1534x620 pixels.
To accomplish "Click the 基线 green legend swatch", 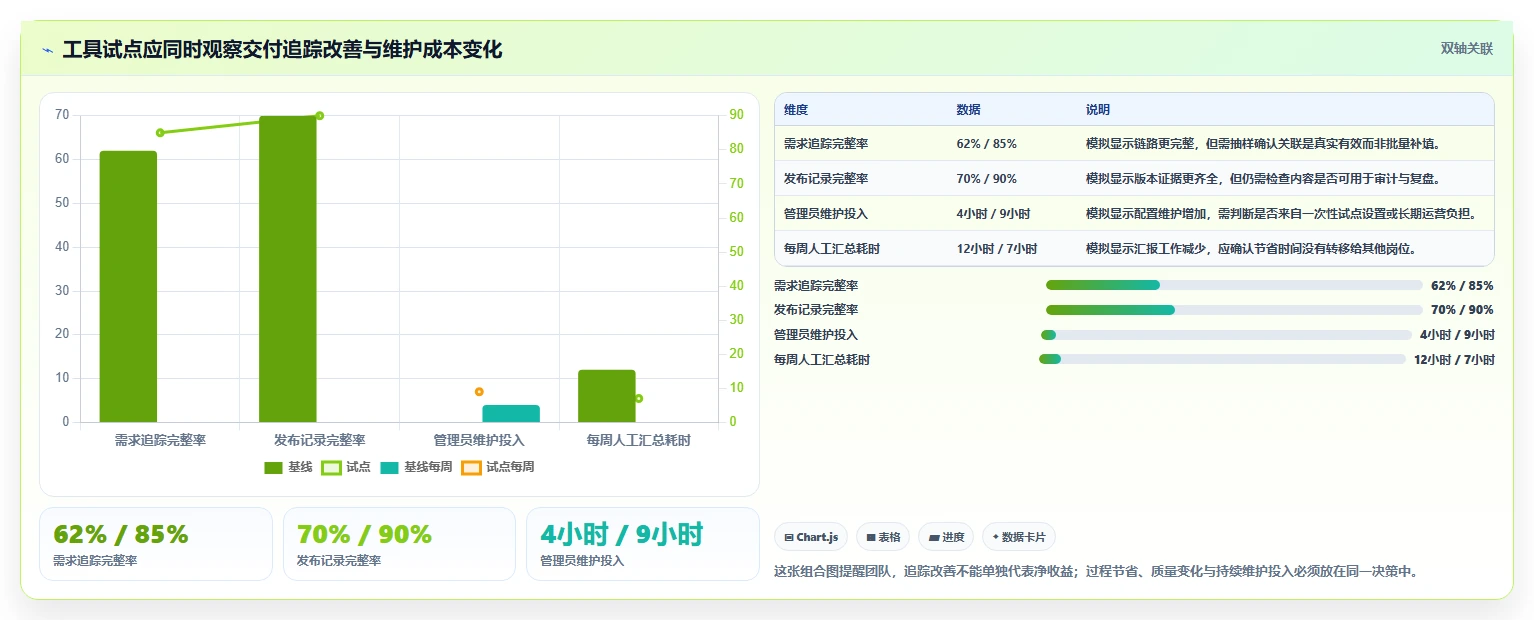I will pyautogui.click(x=274, y=467).
